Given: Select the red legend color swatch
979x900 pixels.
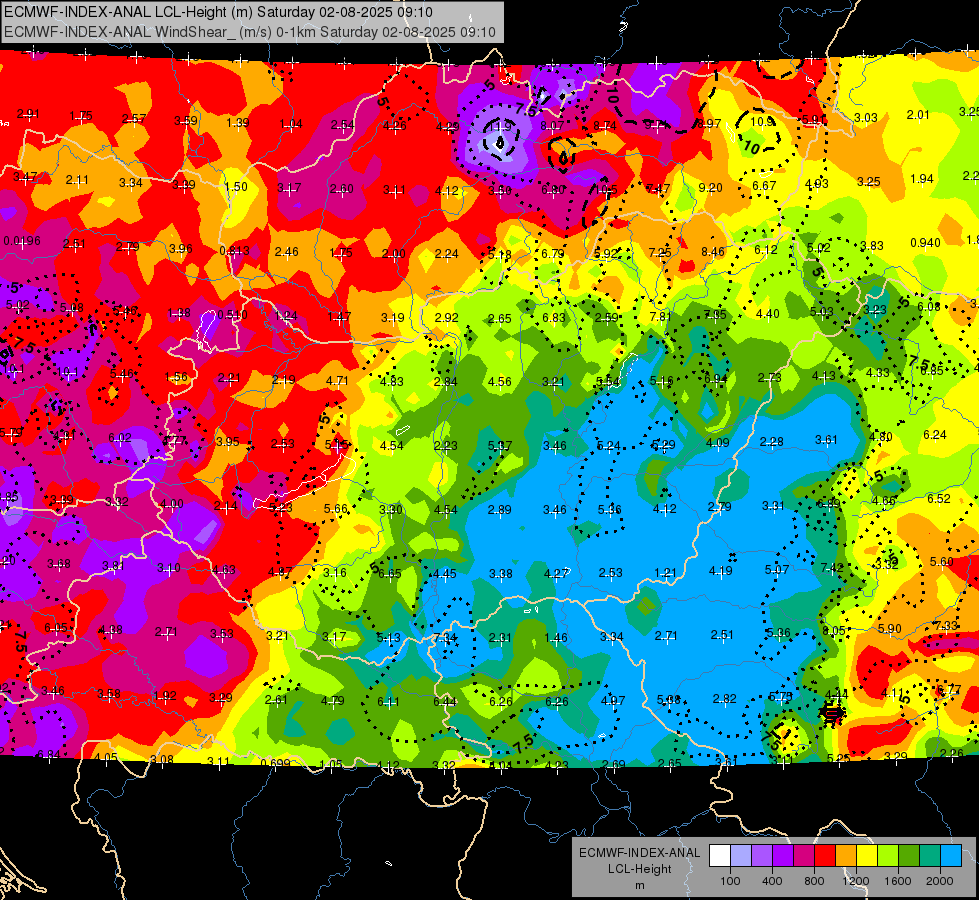Looking at the screenshot, I should (825, 856).
